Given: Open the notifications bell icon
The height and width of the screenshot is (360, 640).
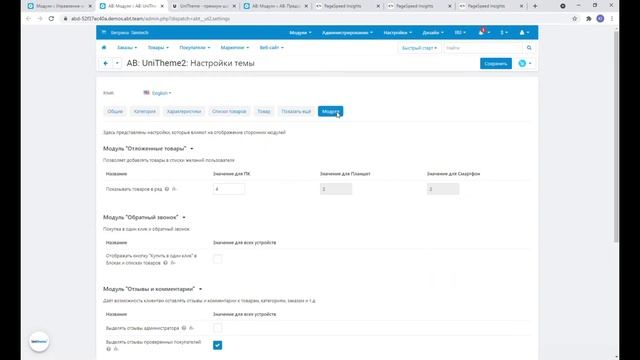Looking at the screenshot, I should click(481, 32).
